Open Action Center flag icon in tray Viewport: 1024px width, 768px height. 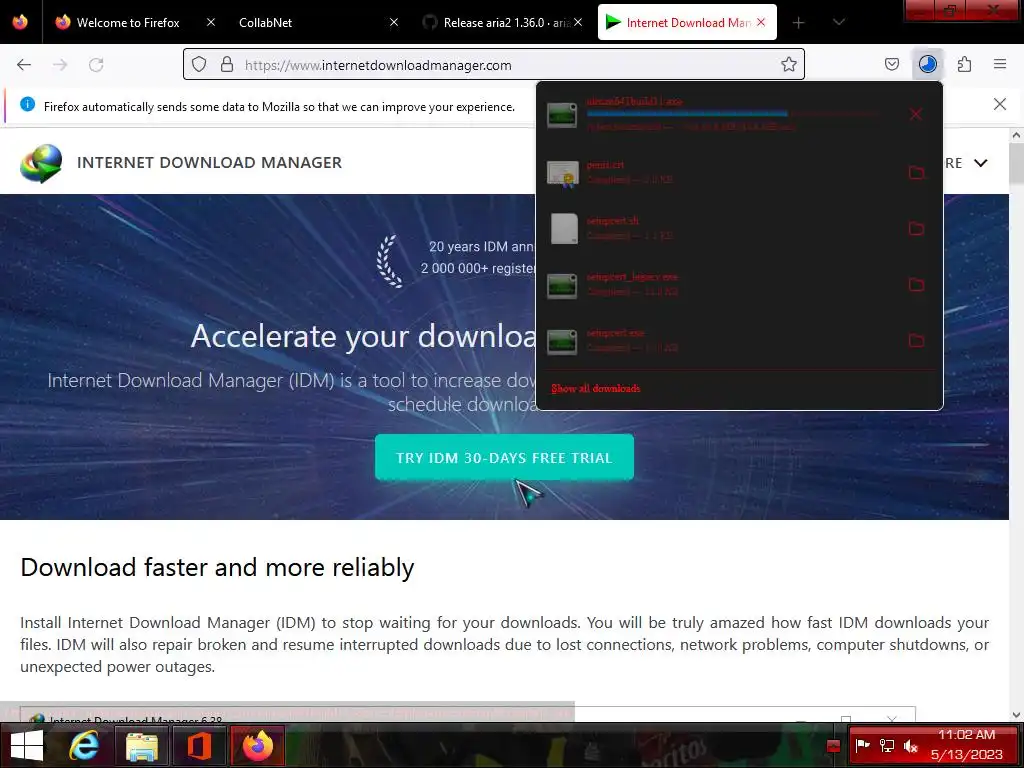coord(862,745)
